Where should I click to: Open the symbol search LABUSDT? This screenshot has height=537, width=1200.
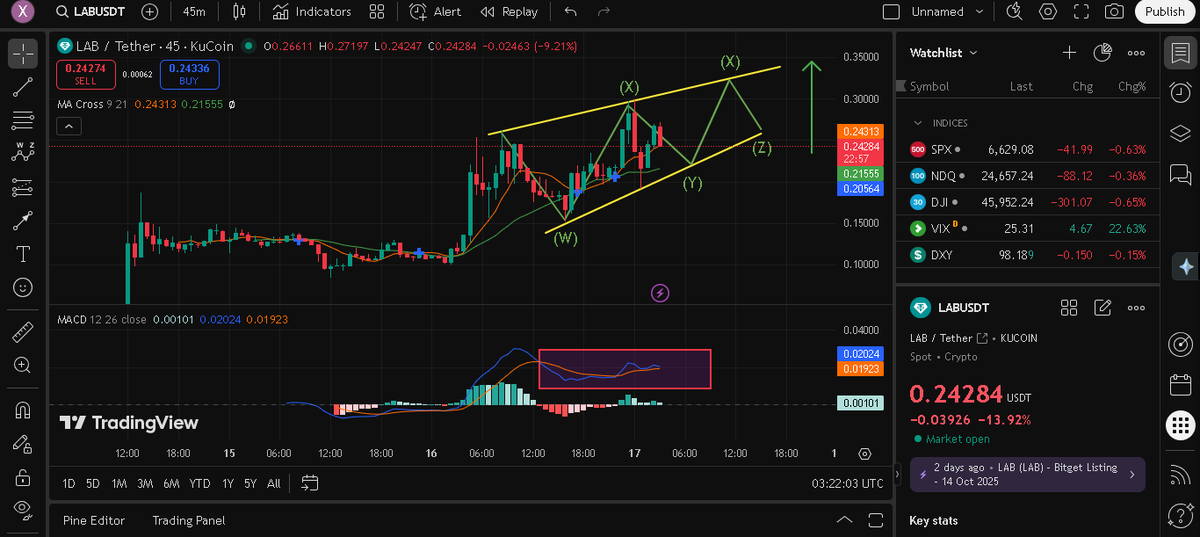[x=90, y=12]
